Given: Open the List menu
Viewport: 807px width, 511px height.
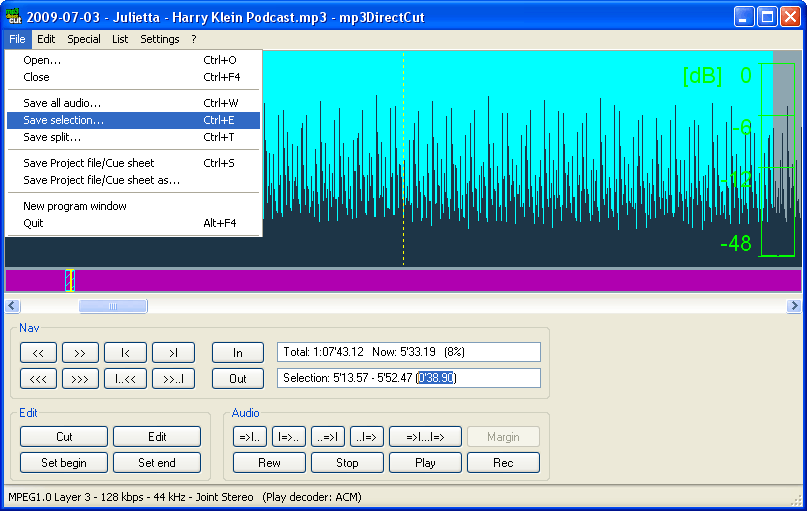Looking at the screenshot, I should pyautogui.click(x=120, y=39).
